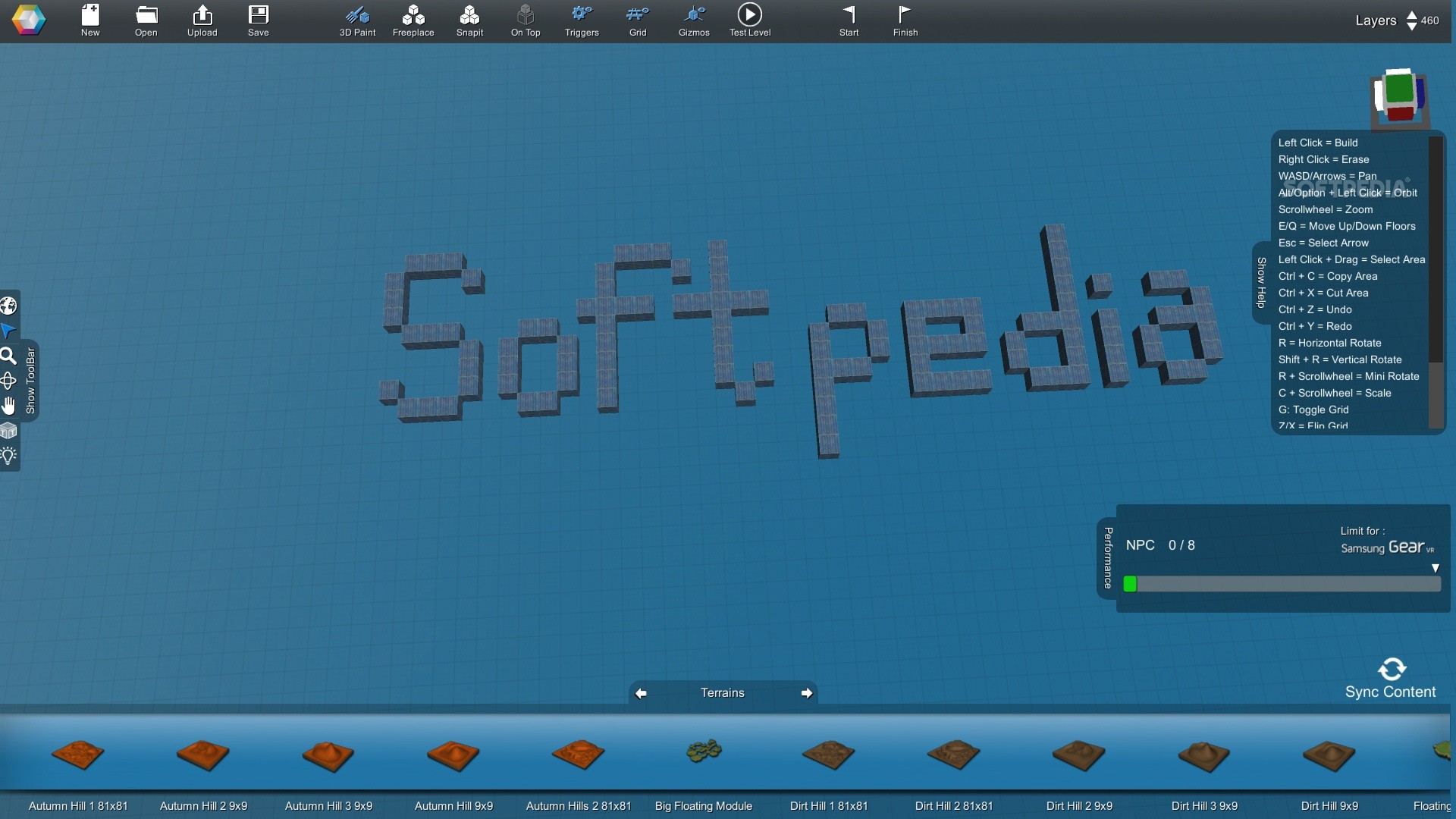
Task: Click the colorful hexagon app logo
Action: [29, 20]
